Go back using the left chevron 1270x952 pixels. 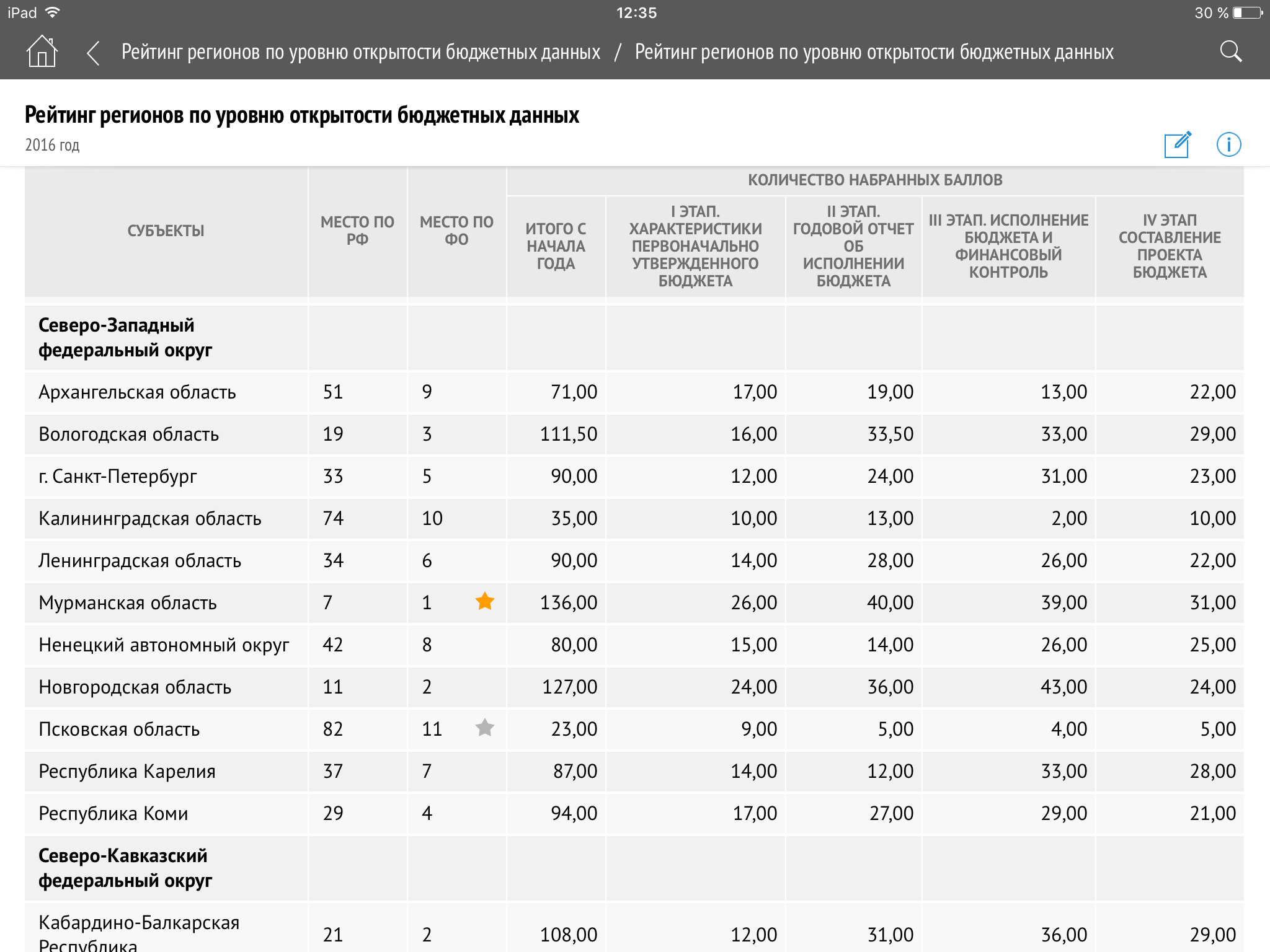[93, 53]
